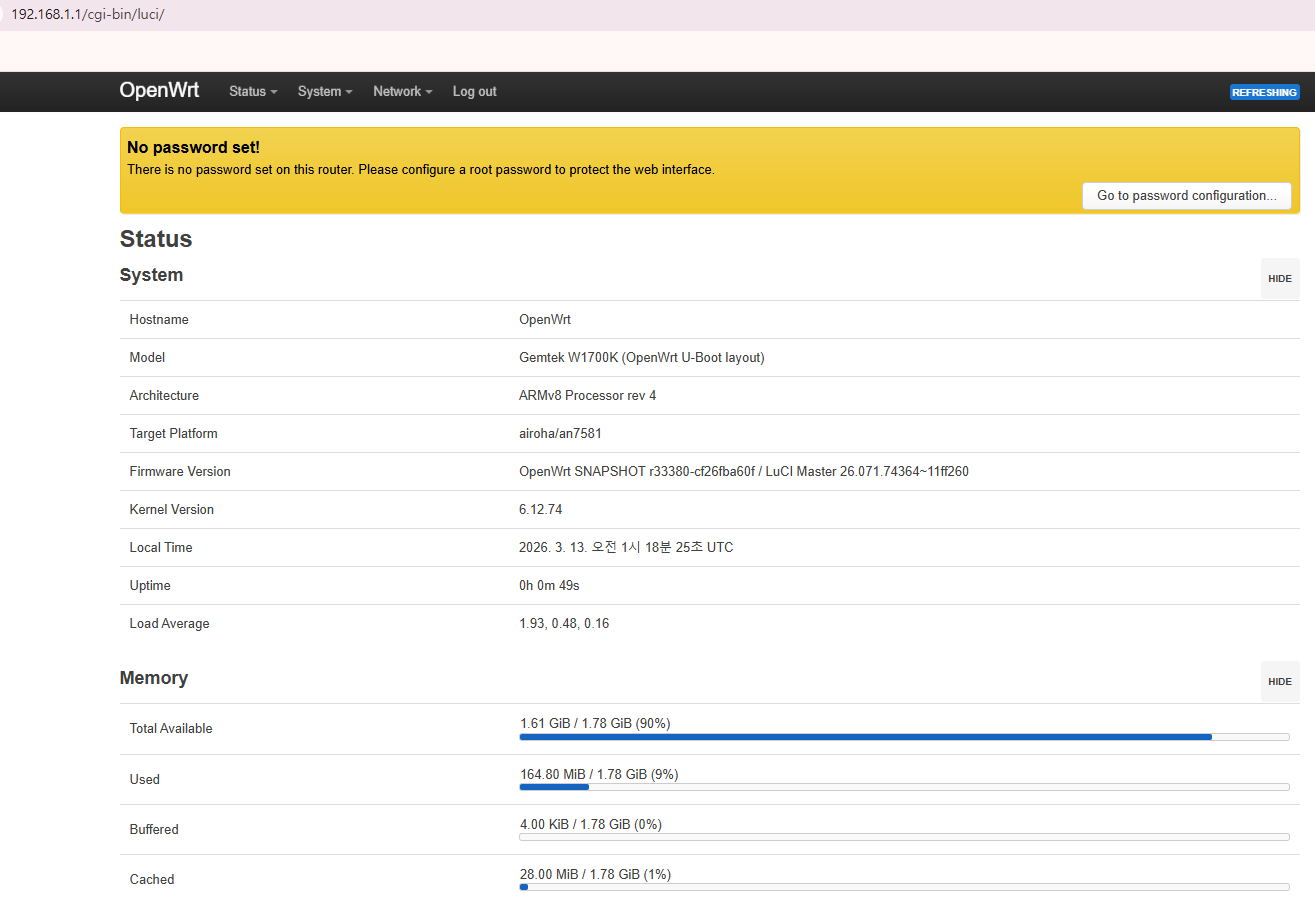Select the Cached label
The width and height of the screenshot is (1315, 914).
coord(152,879)
